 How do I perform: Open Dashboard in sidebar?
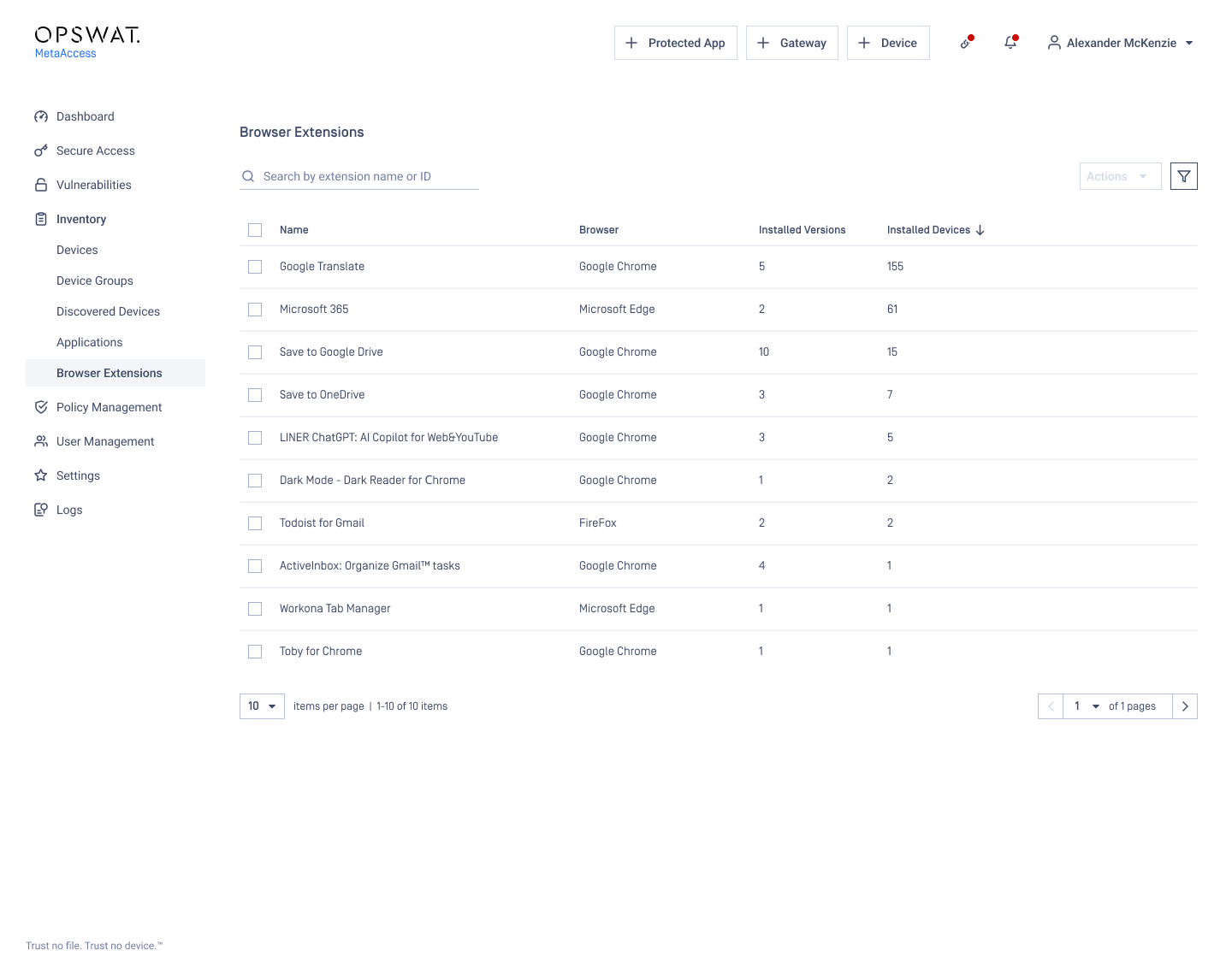pyautogui.click(x=86, y=116)
